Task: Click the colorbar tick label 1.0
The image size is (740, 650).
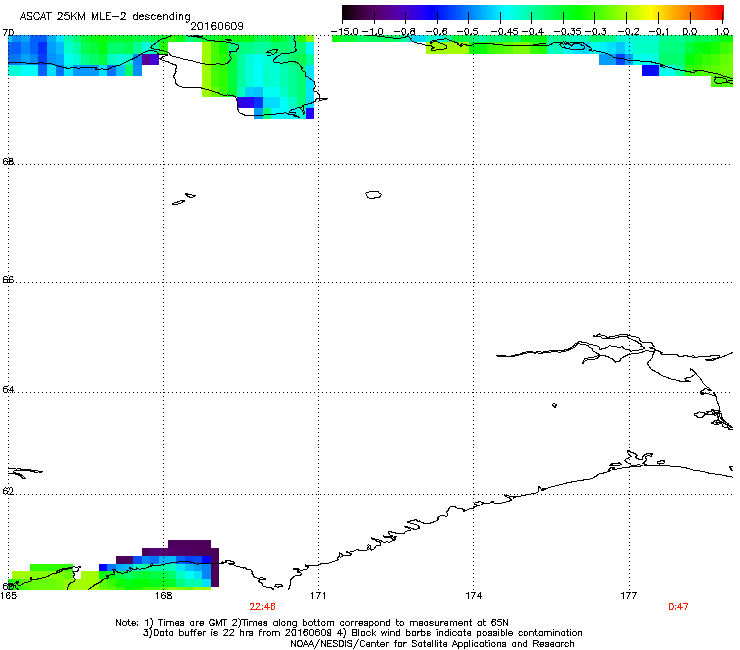Action: point(722,32)
